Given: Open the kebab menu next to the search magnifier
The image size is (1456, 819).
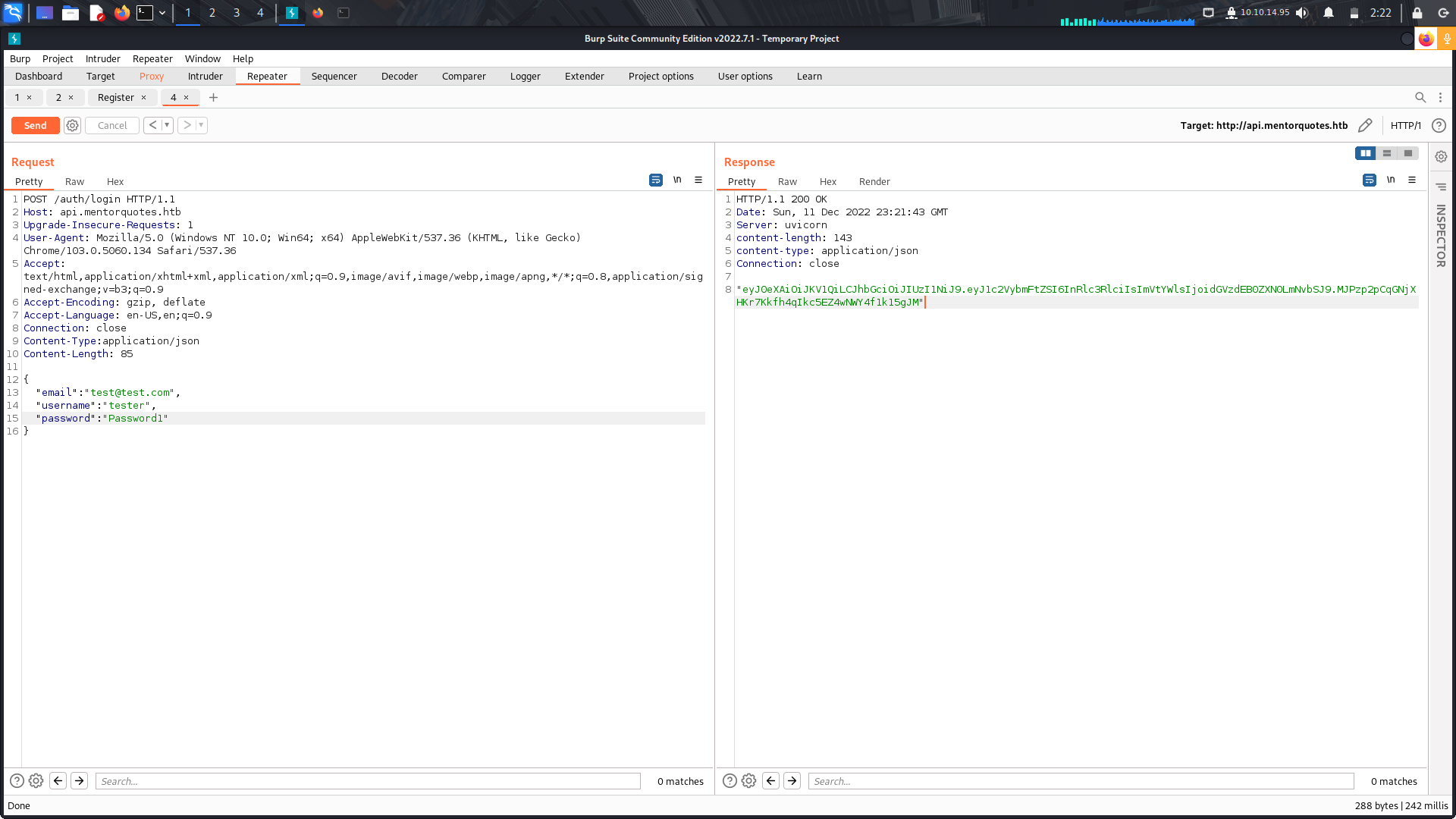Looking at the screenshot, I should [1440, 97].
